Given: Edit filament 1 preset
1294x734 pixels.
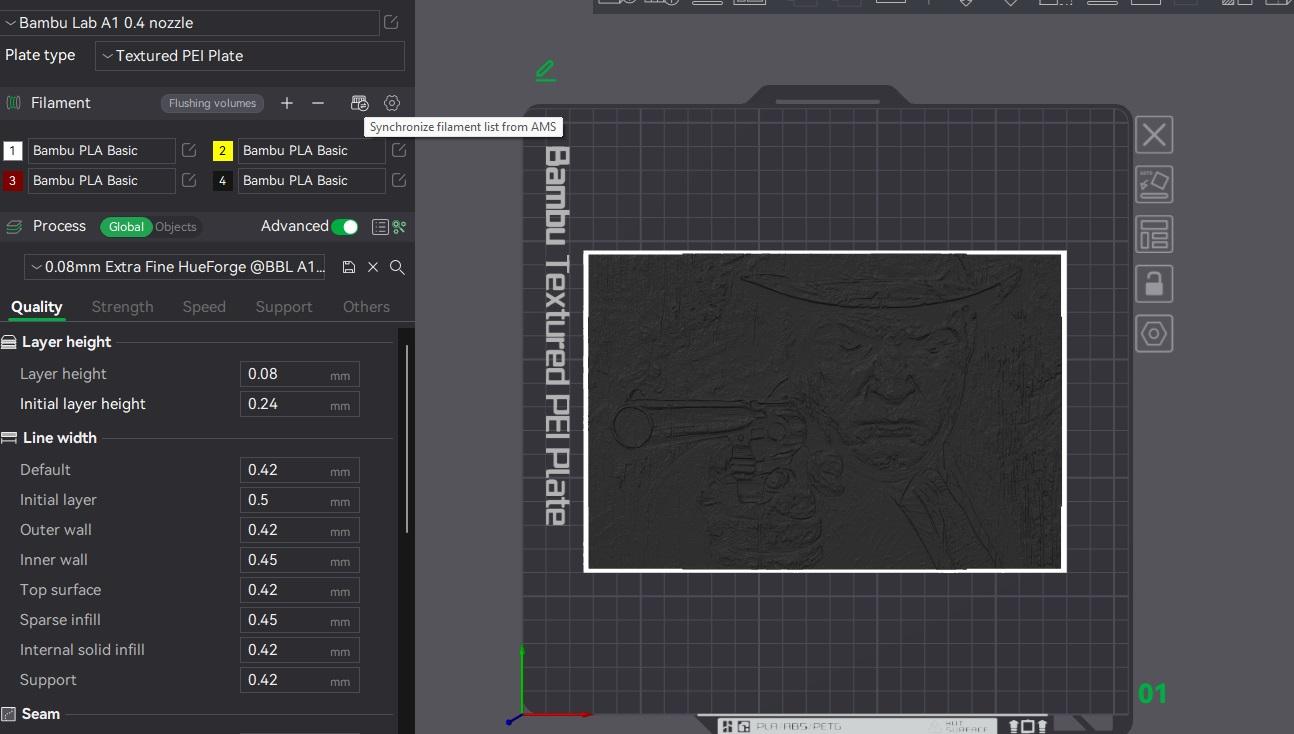Looking at the screenshot, I should [189, 150].
